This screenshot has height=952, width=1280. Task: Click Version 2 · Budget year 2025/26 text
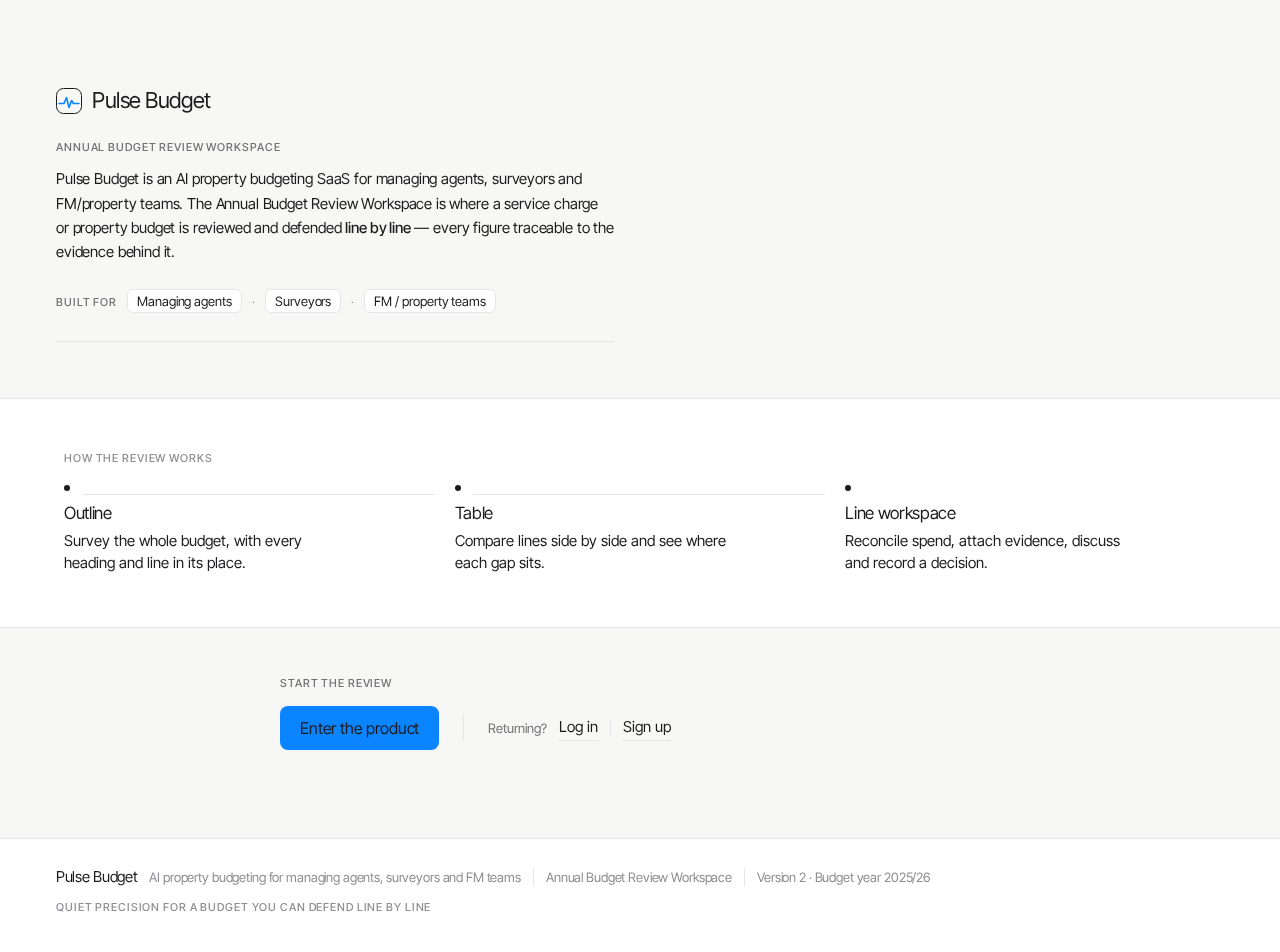(x=843, y=877)
